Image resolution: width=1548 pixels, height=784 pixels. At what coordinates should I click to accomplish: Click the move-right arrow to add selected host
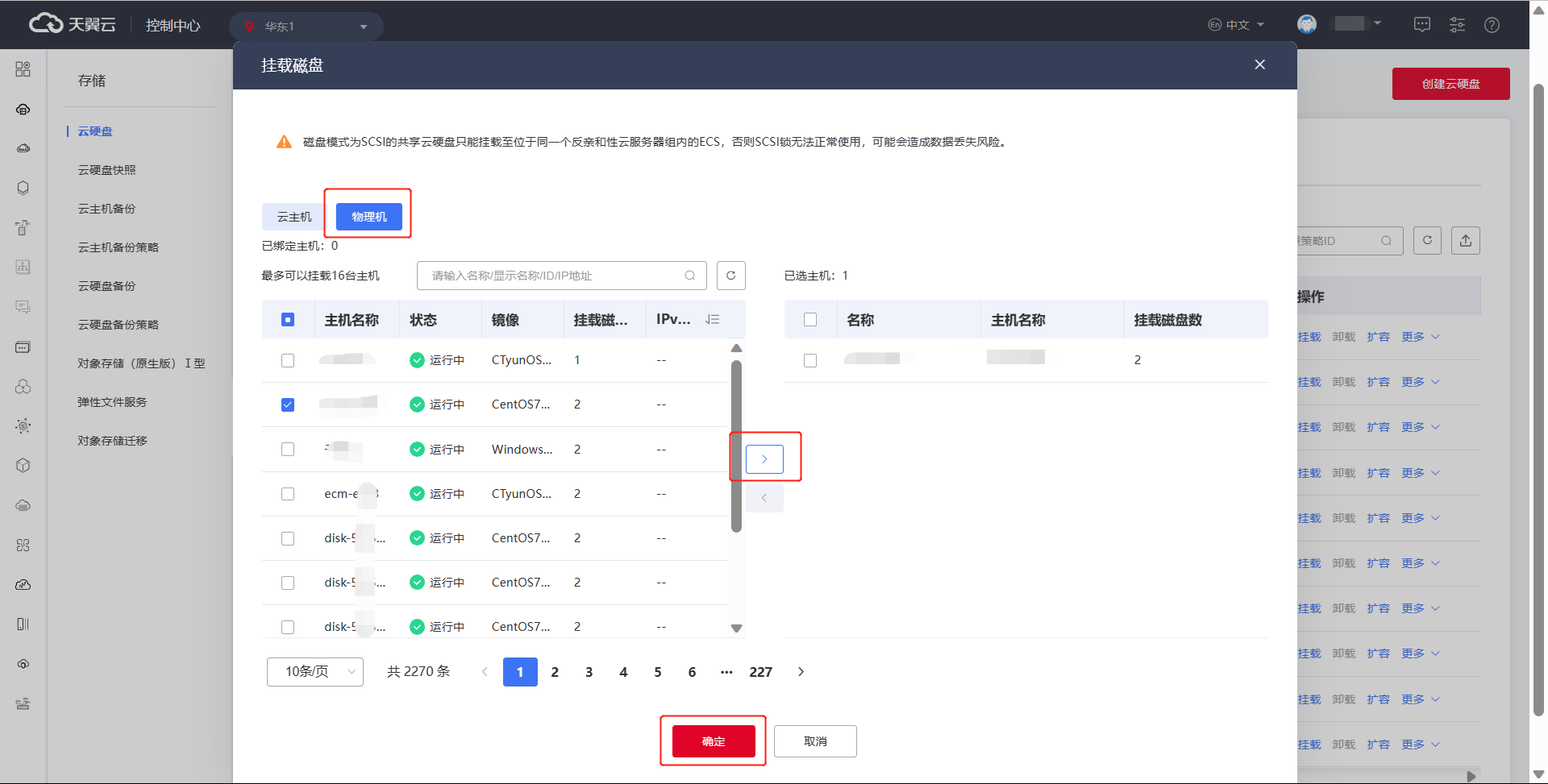[x=764, y=458]
